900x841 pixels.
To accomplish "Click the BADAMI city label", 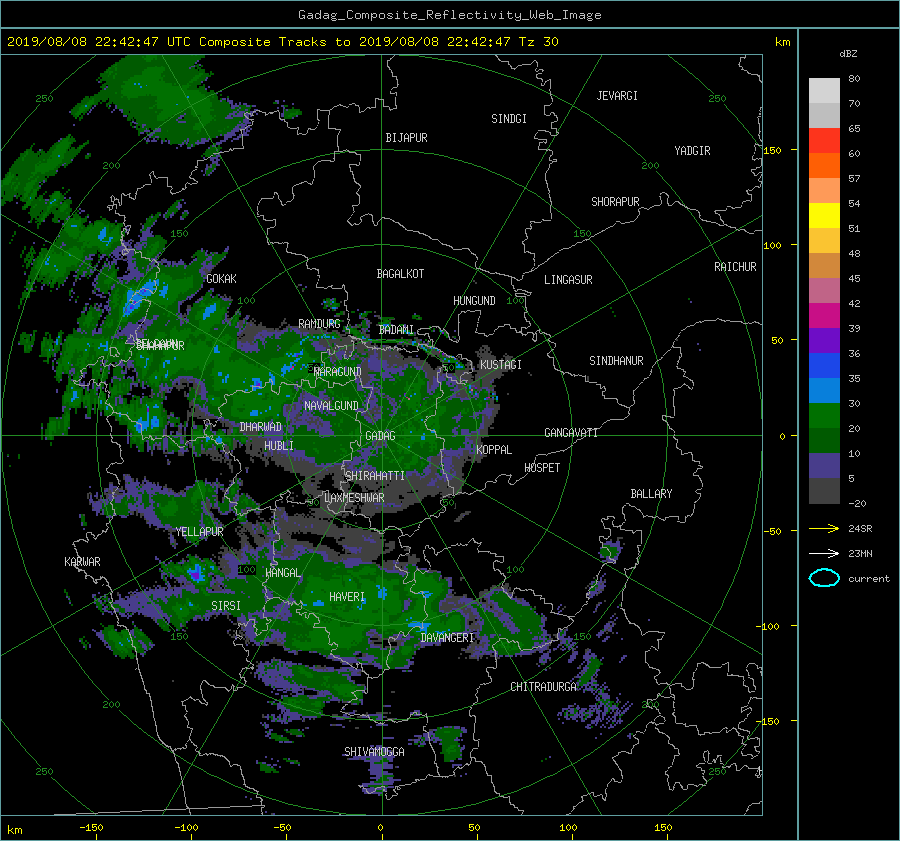I will (396, 330).
